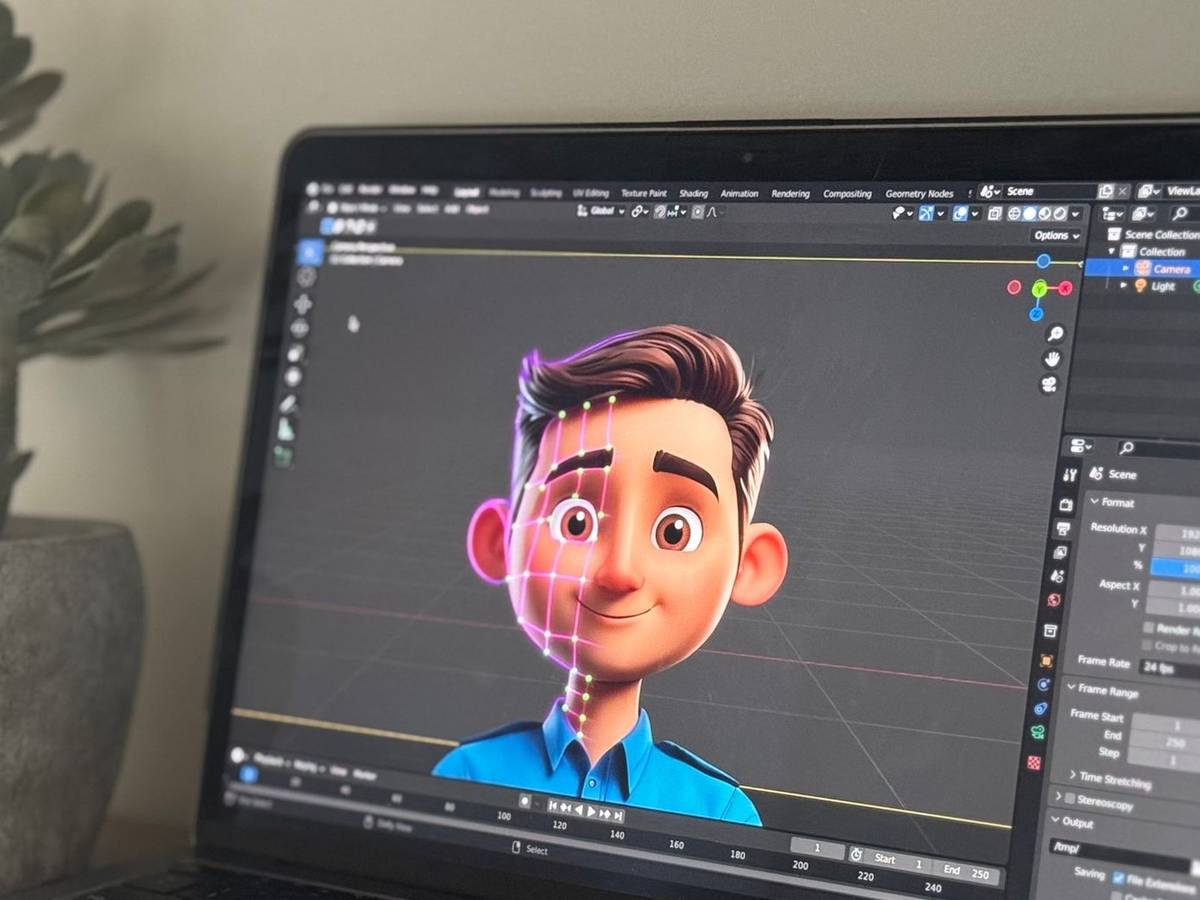Image resolution: width=1200 pixels, height=900 pixels.
Task: Switch to the Compositing workspace tab
Action: click(x=847, y=193)
